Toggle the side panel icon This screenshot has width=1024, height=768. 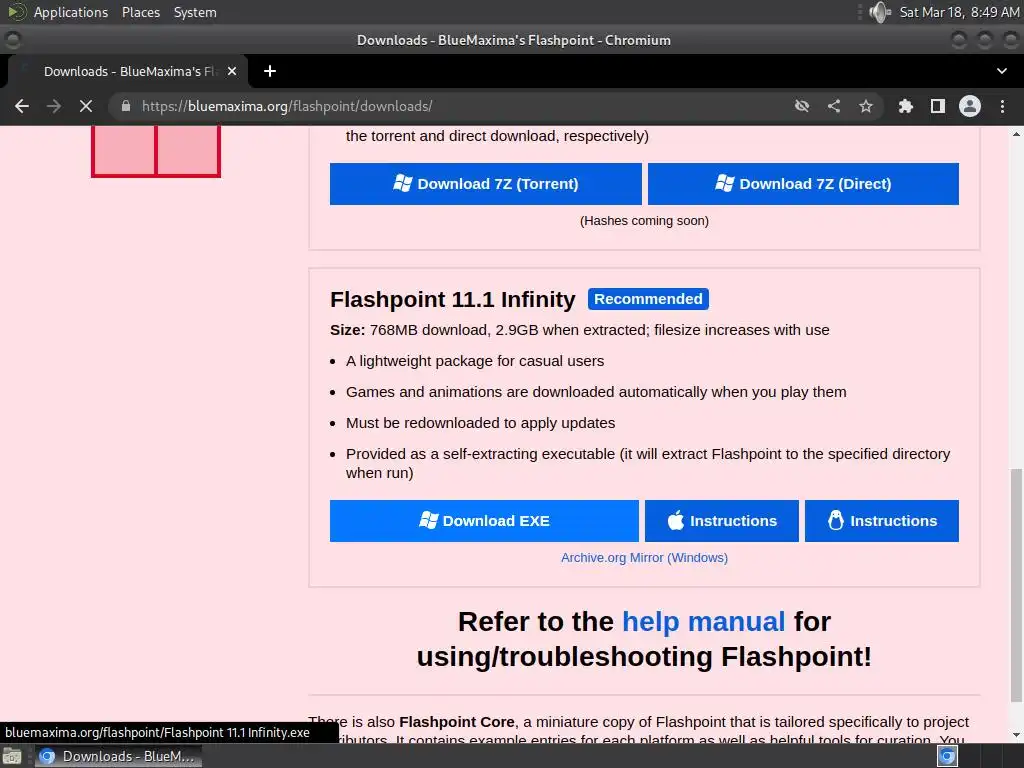click(x=938, y=106)
